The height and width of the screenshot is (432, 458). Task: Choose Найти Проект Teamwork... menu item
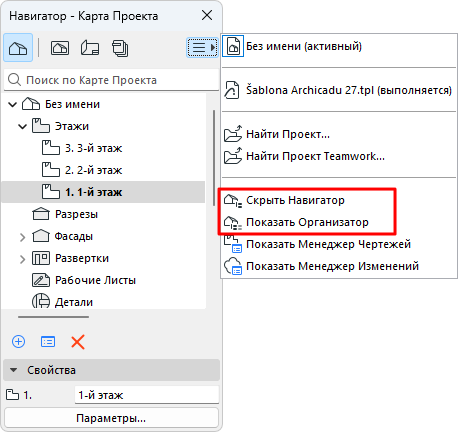(339, 156)
